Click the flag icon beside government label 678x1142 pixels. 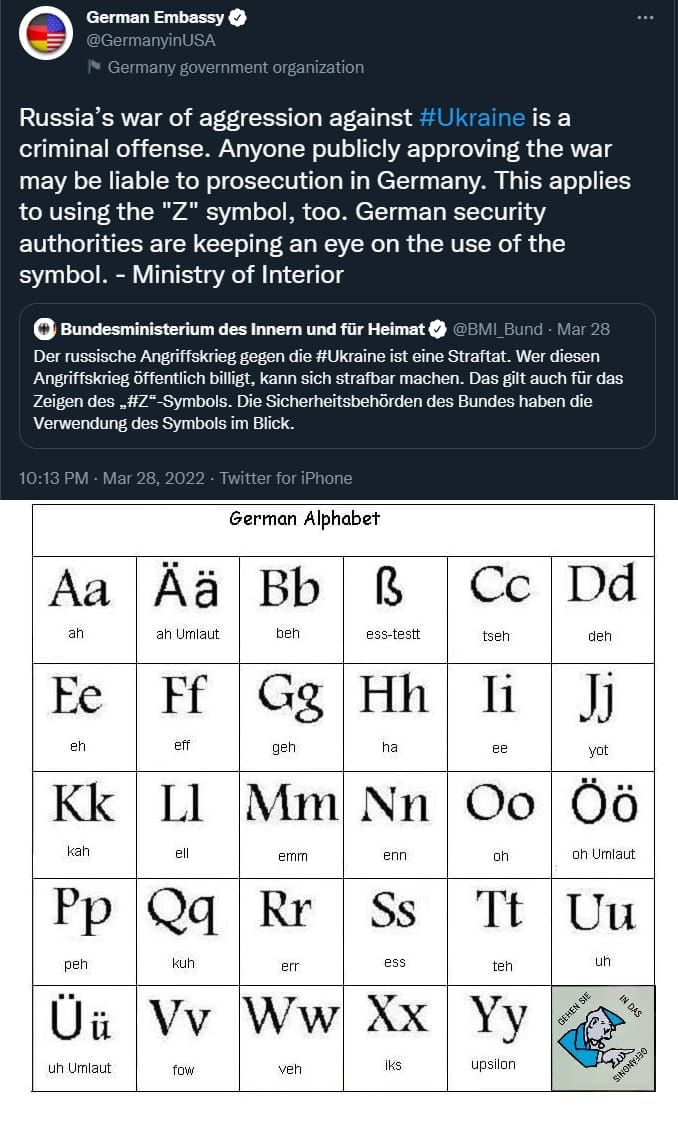[93, 67]
